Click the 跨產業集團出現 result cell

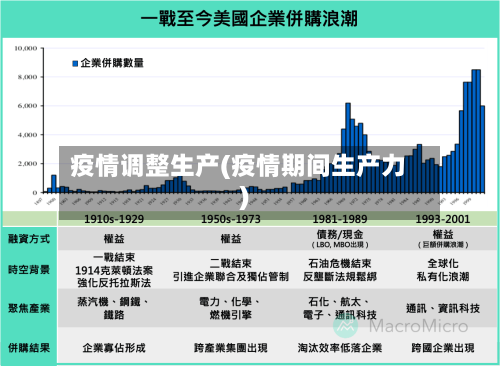(x=231, y=348)
